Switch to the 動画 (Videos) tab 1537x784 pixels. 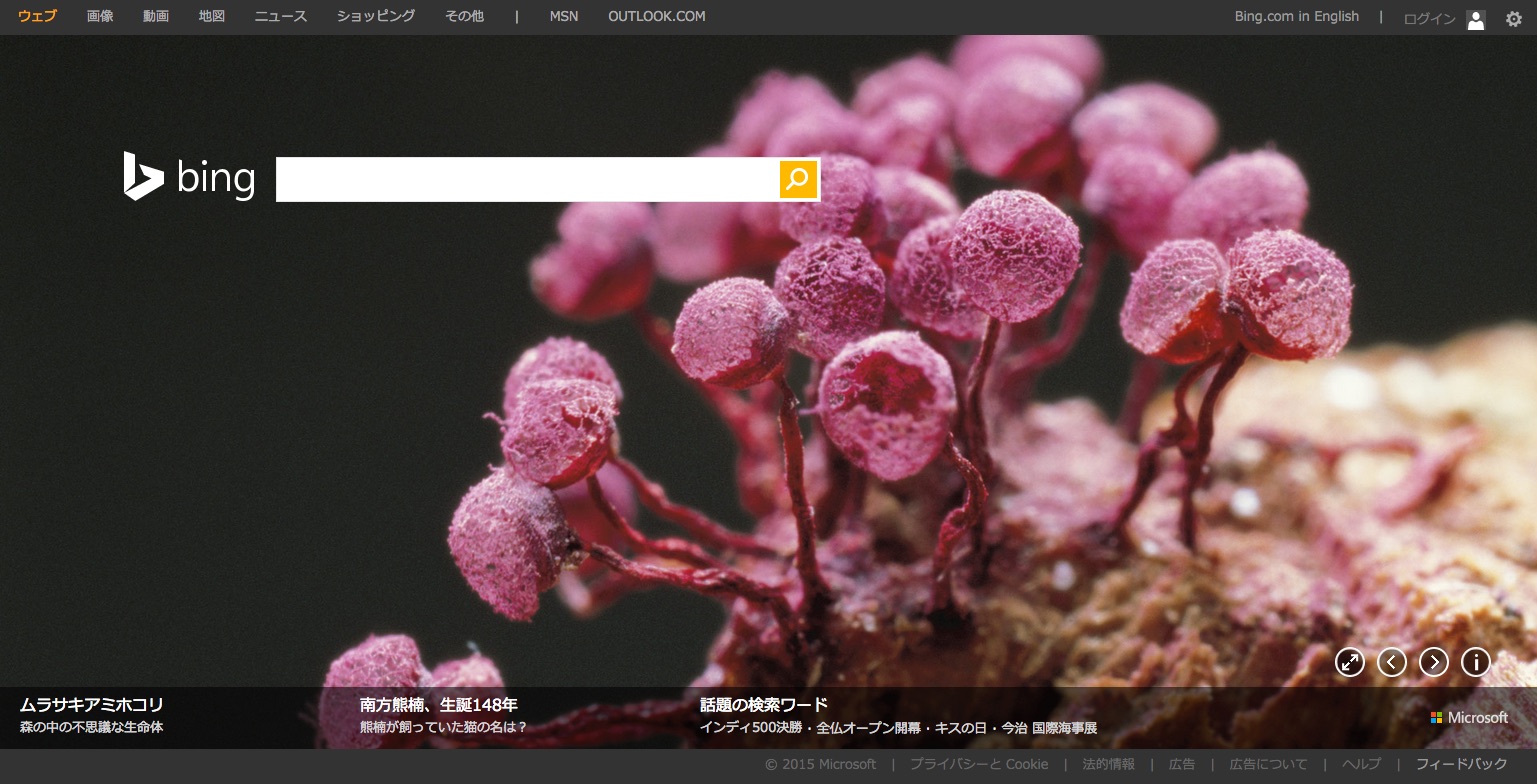156,16
